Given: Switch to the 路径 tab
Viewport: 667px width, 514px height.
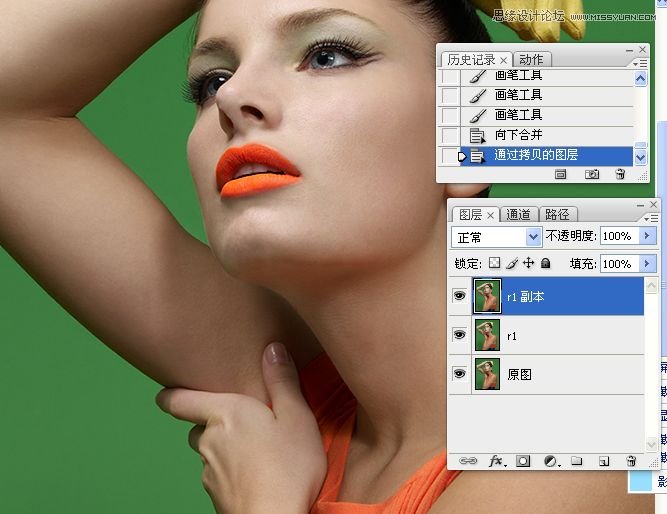Looking at the screenshot, I should (557, 215).
